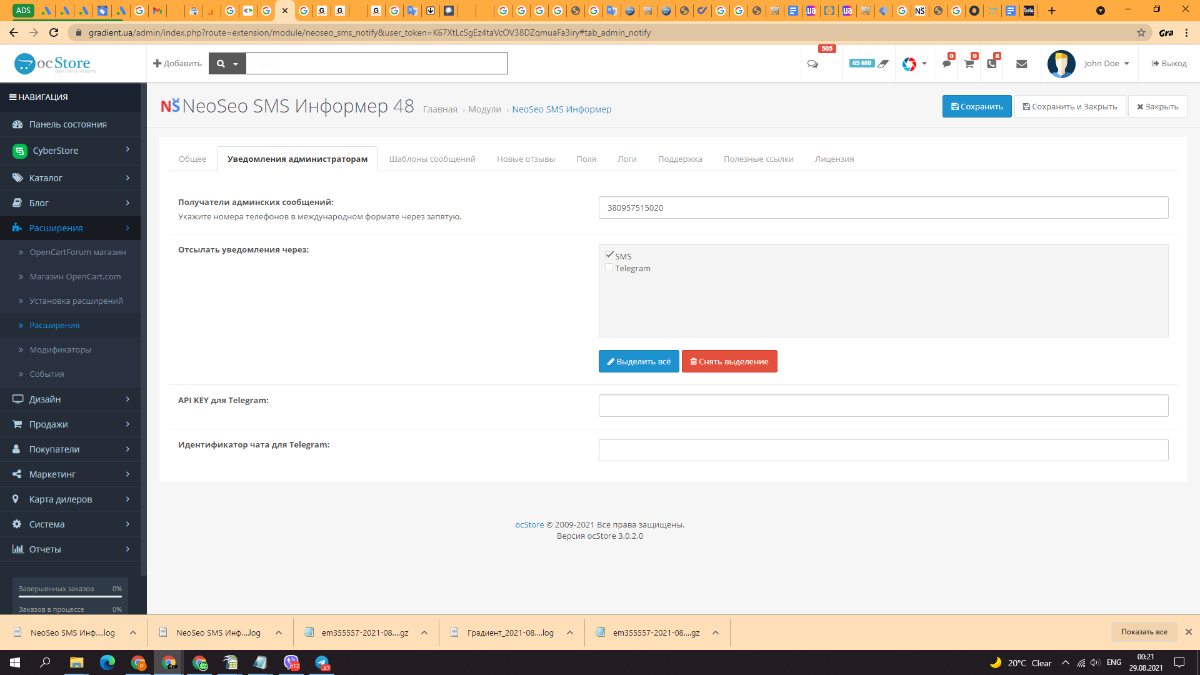
Task: Open Viber from the taskbar
Action: (x=292, y=662)
